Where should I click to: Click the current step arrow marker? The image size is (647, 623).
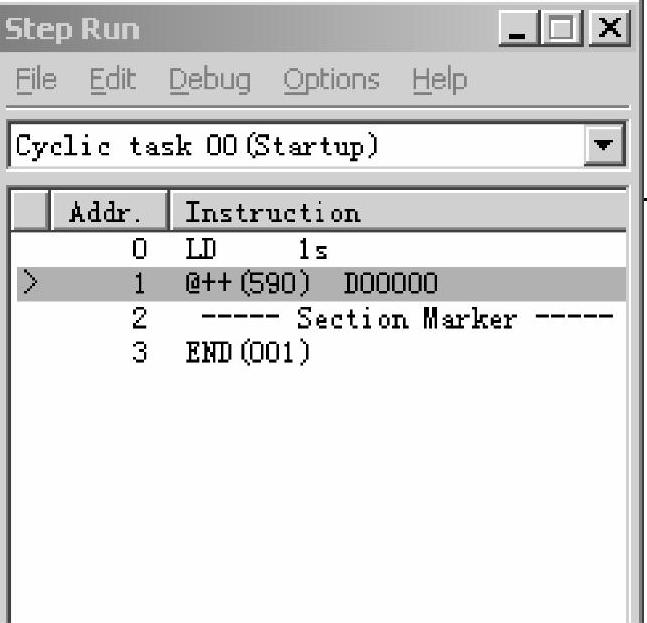pyautogui.click(x=30, y=285)
